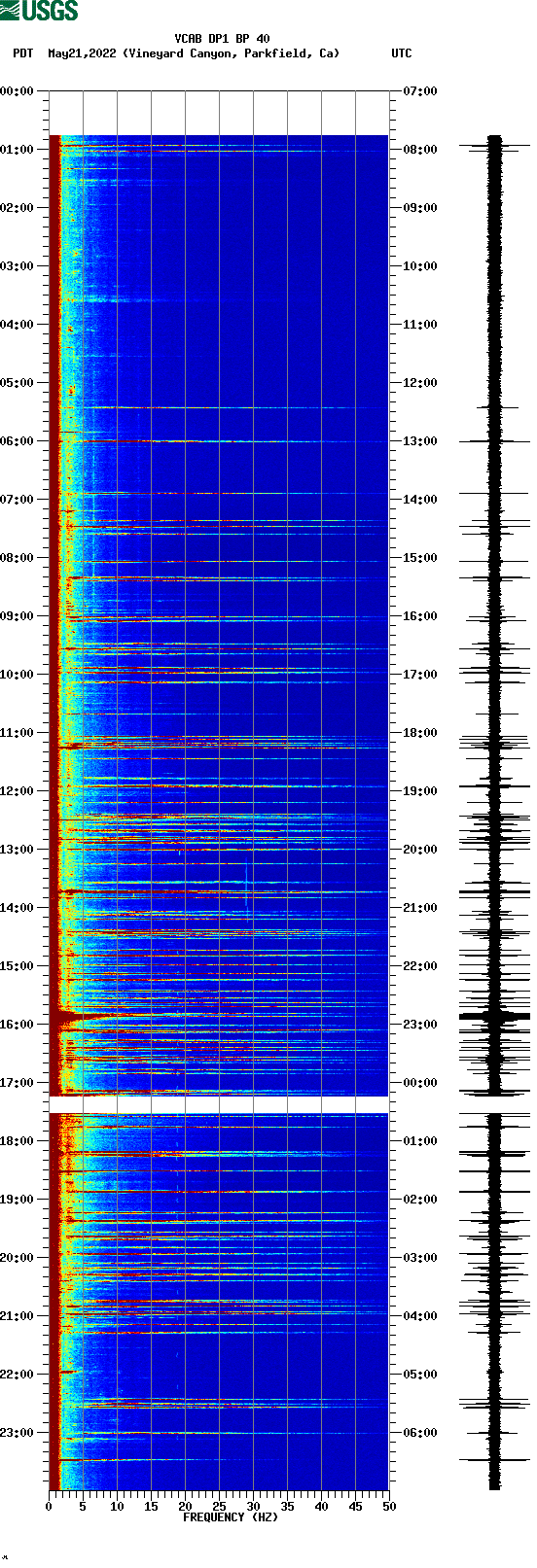Click the white data gap after 17:00 PDT
Viewport: 537px width, 1568px height.
[219, 1104]
